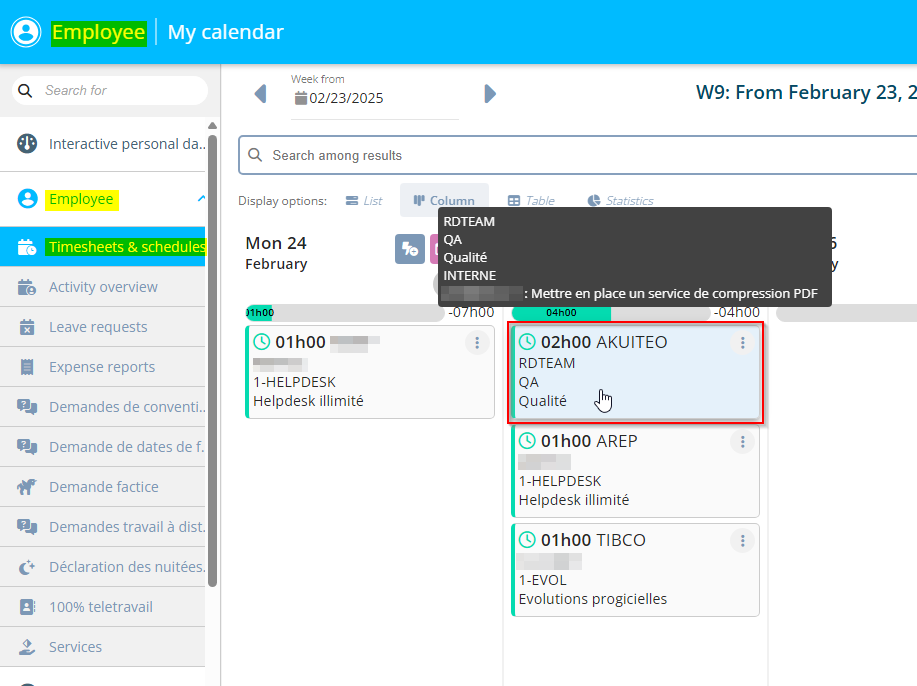Click the Search among results field
Image resolution: width=917 pixels, height=686 pixels.
pyautogui.click(x=580, y=155)
